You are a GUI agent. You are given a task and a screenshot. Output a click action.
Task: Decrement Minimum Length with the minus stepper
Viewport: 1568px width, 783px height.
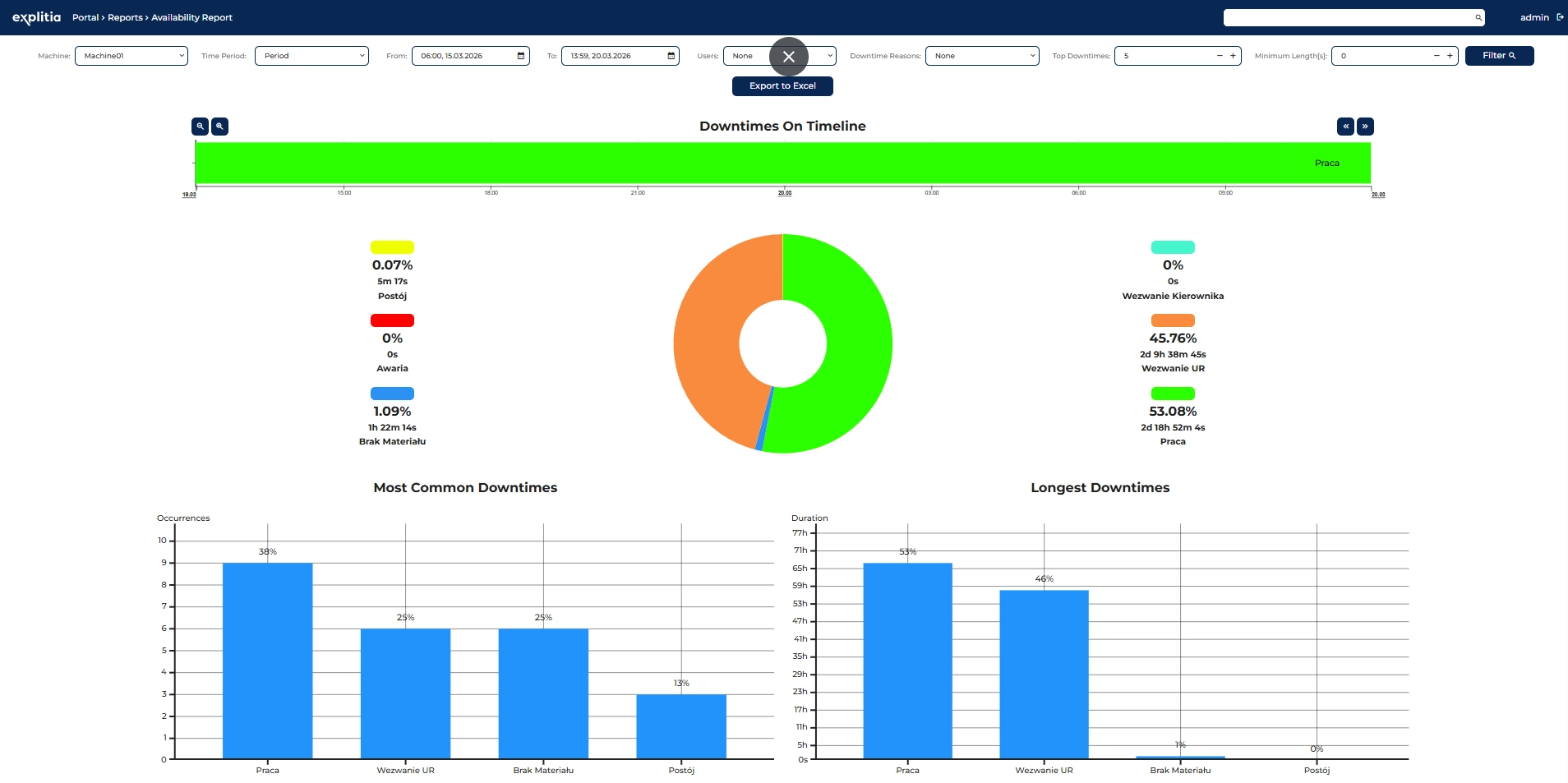click(1437, 56)
